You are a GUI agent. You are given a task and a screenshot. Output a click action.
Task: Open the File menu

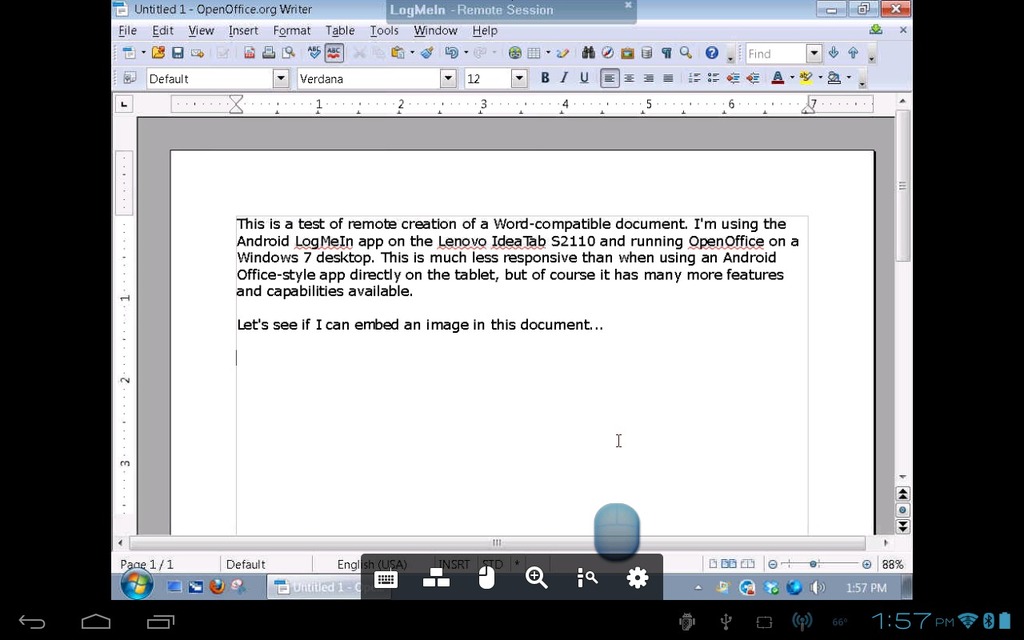click(x=127, y=31)
